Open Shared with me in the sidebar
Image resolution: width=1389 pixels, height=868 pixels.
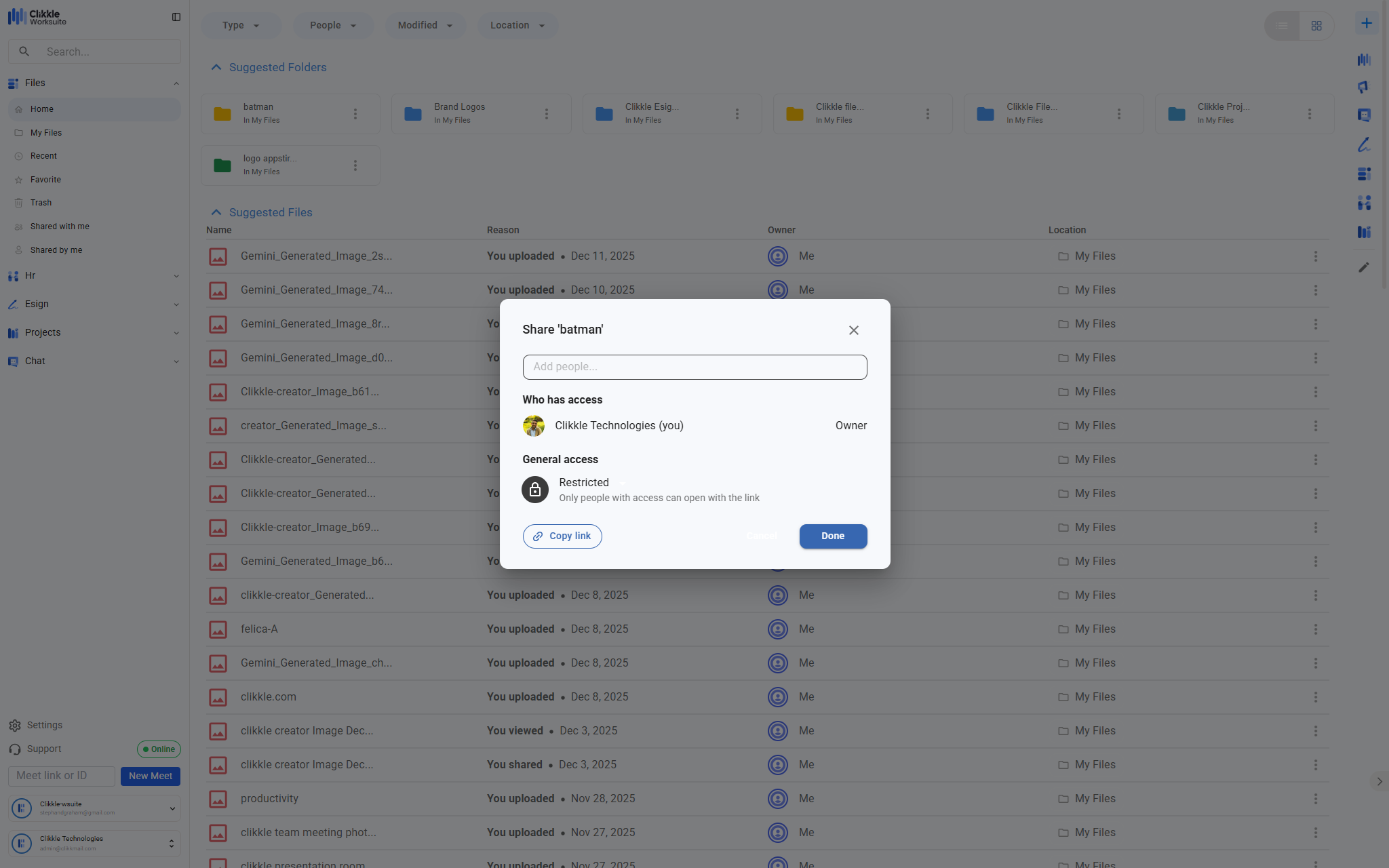coord(60,226)
